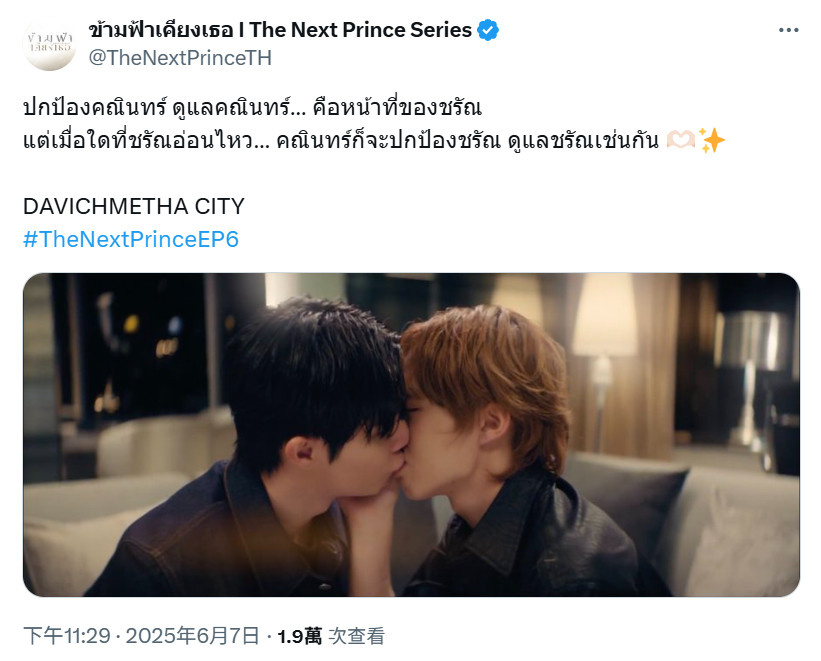The image size is (821, 661).
Task: Click the 1.9萬 view count
Action: [299, 636]
